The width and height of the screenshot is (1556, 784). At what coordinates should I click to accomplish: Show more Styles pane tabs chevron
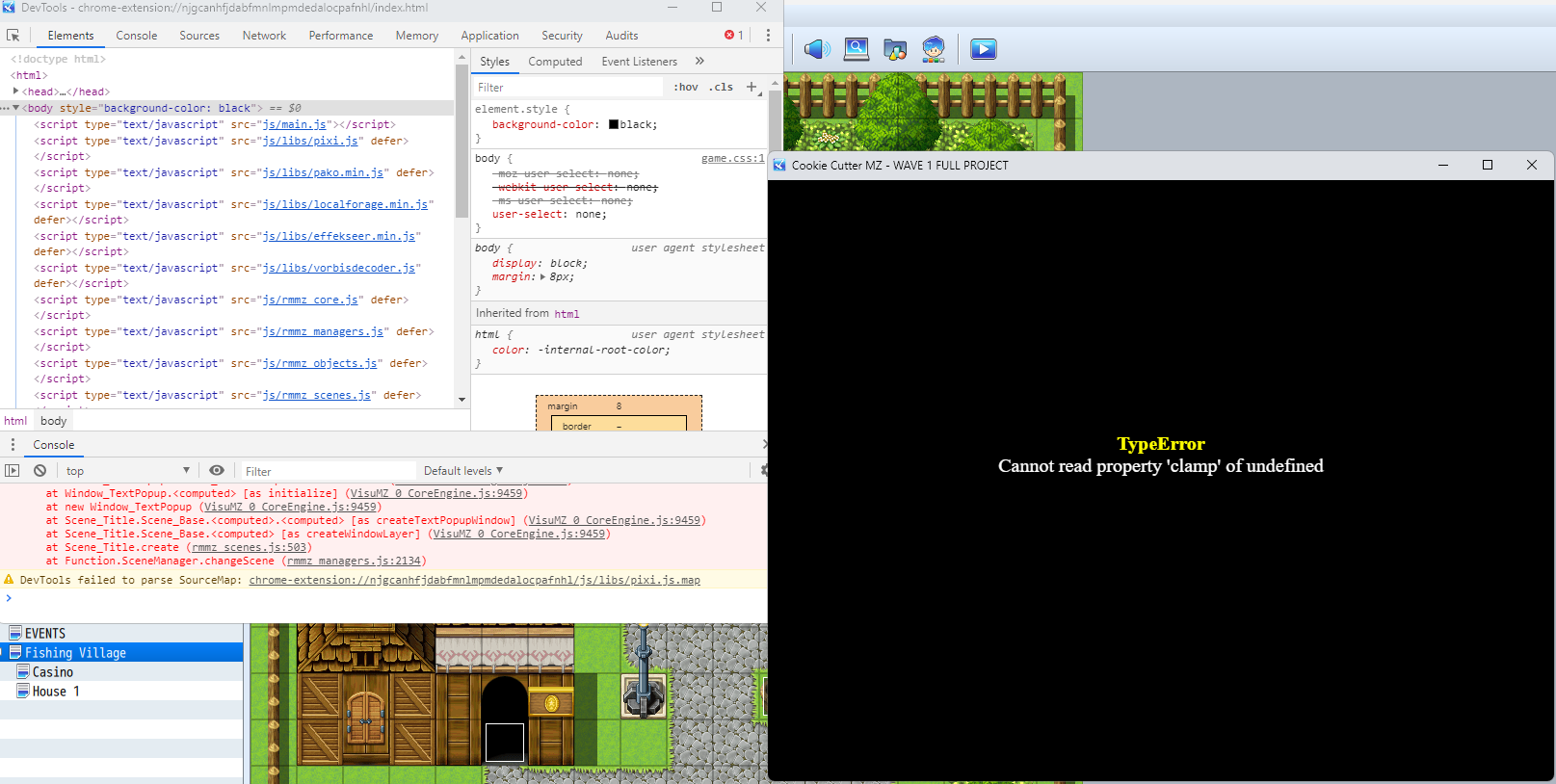click(699, 61)
